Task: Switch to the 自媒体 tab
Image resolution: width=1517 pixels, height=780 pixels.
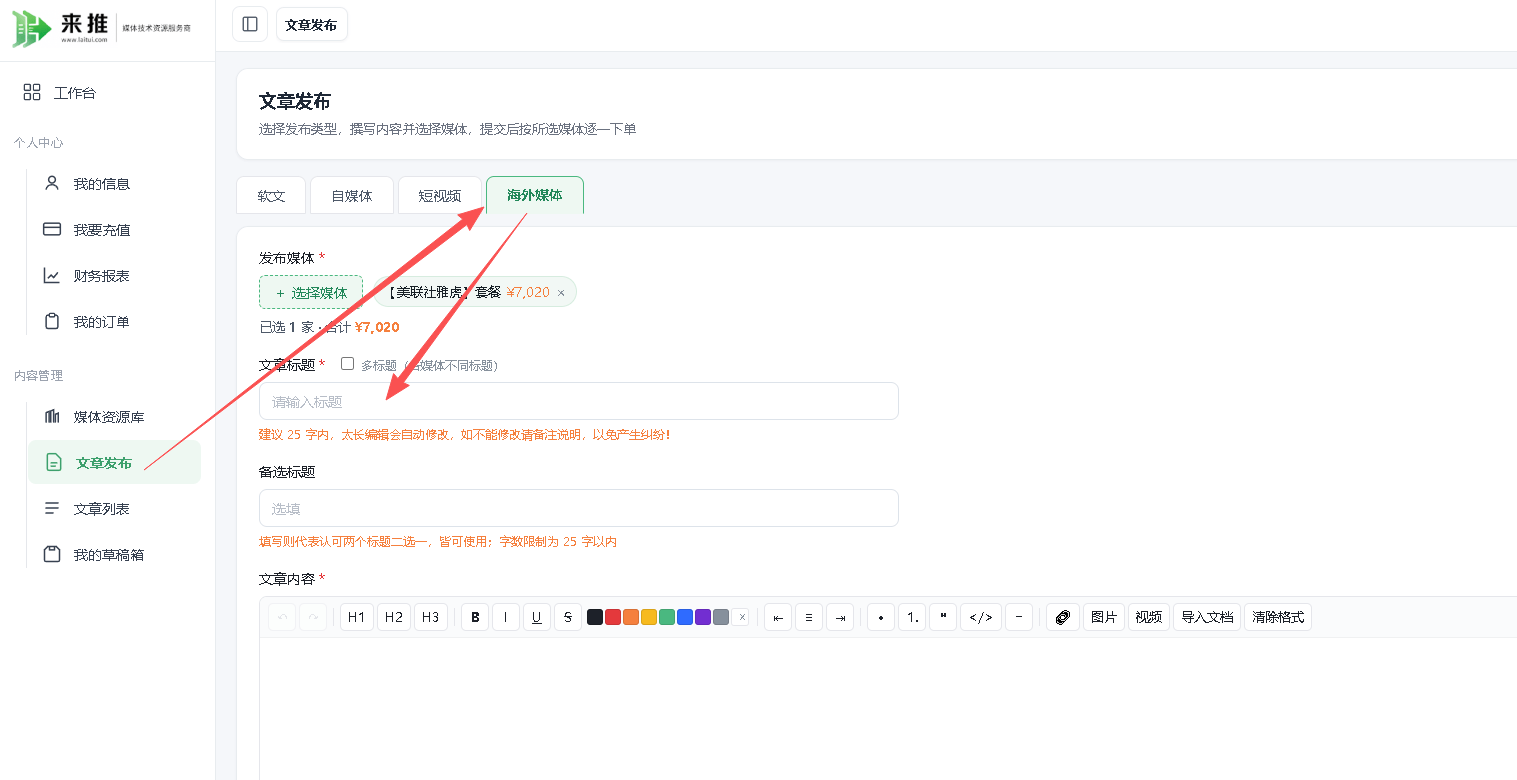Action: (x=352, y=196)
